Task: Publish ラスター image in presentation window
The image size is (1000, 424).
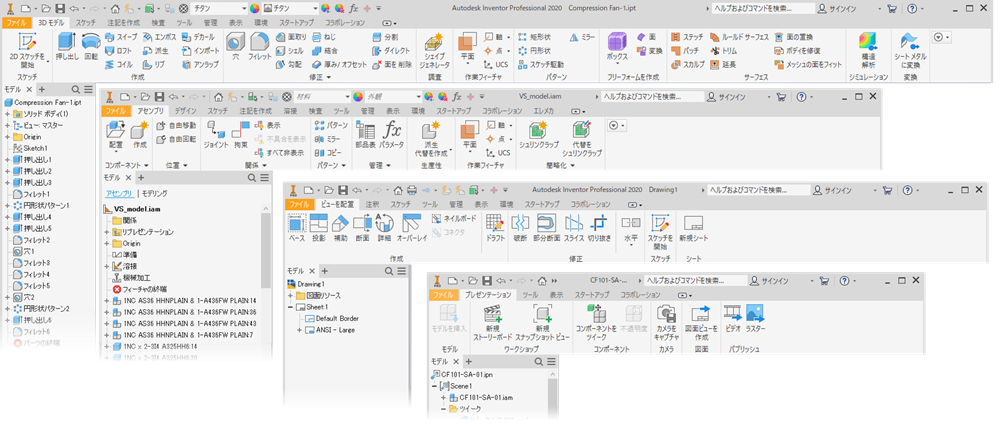Action: click(x=756, y=317)
